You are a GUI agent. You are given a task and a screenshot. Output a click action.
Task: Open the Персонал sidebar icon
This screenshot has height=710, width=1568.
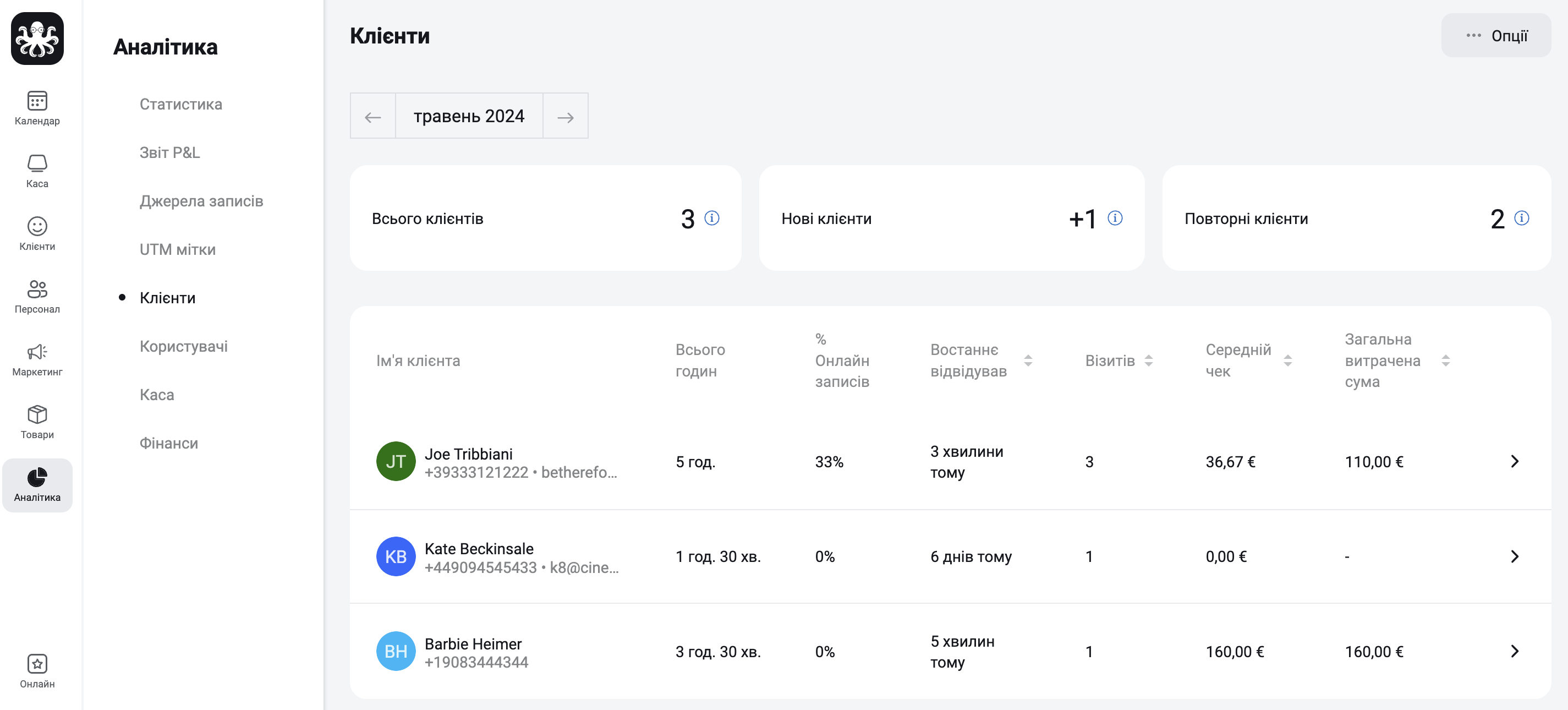point(37,288)
